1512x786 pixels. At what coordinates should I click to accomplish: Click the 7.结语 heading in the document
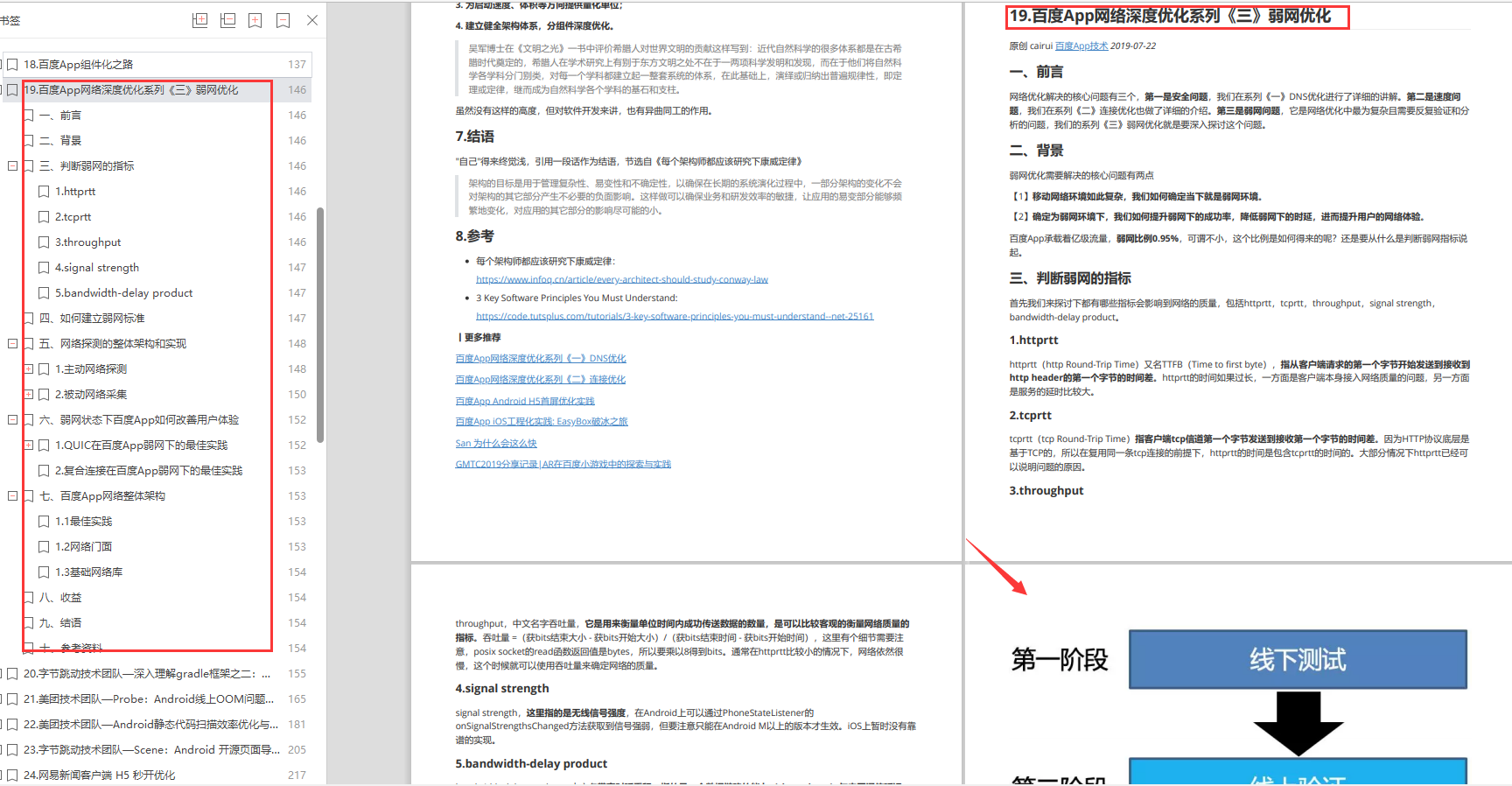[475, 137]
